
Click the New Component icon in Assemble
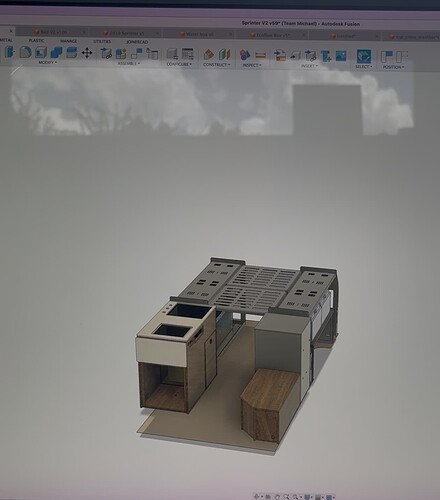(121, 54)
